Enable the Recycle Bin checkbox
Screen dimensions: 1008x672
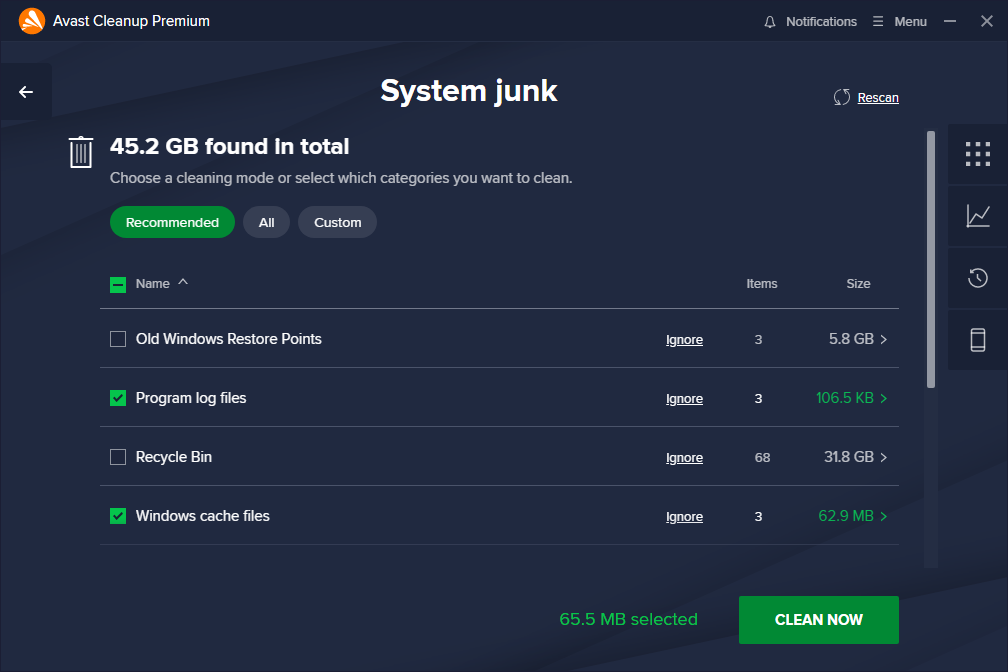point(117,457)
